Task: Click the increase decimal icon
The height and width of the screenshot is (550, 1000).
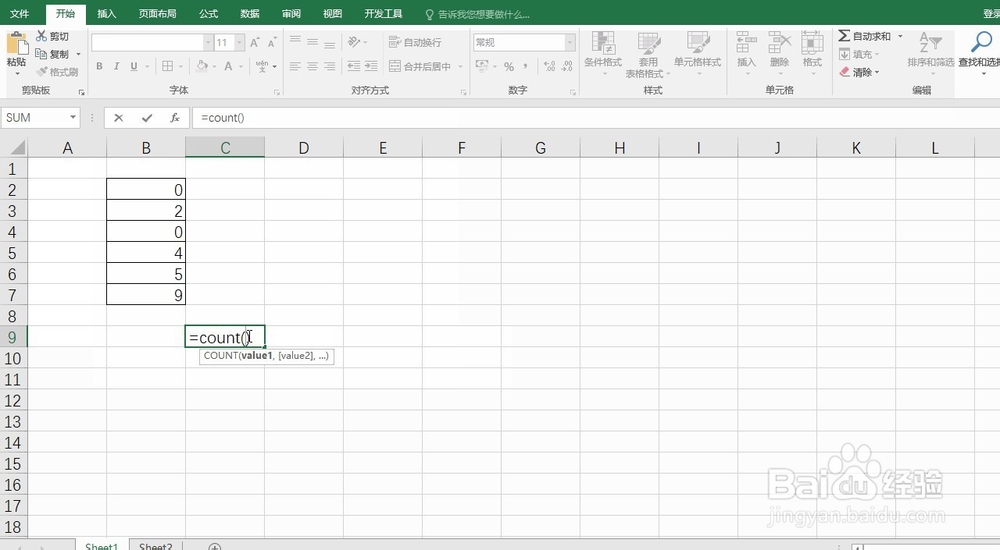Action: 549,66
